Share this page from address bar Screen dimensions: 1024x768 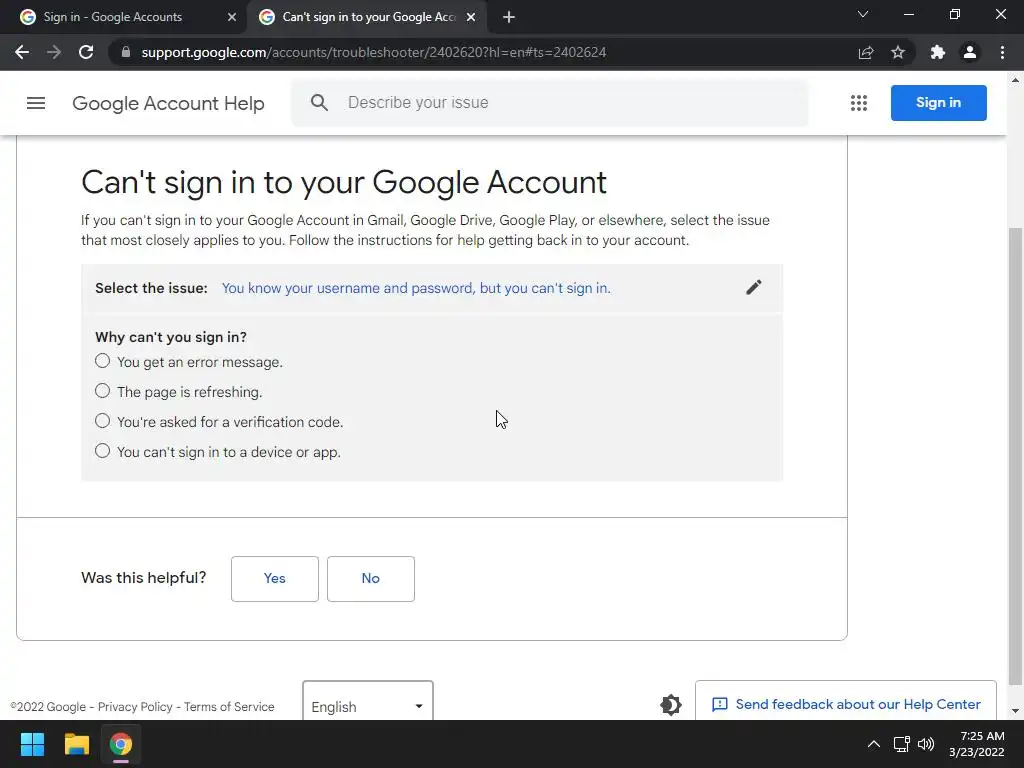pyautogui.click(x=865, y=52)
